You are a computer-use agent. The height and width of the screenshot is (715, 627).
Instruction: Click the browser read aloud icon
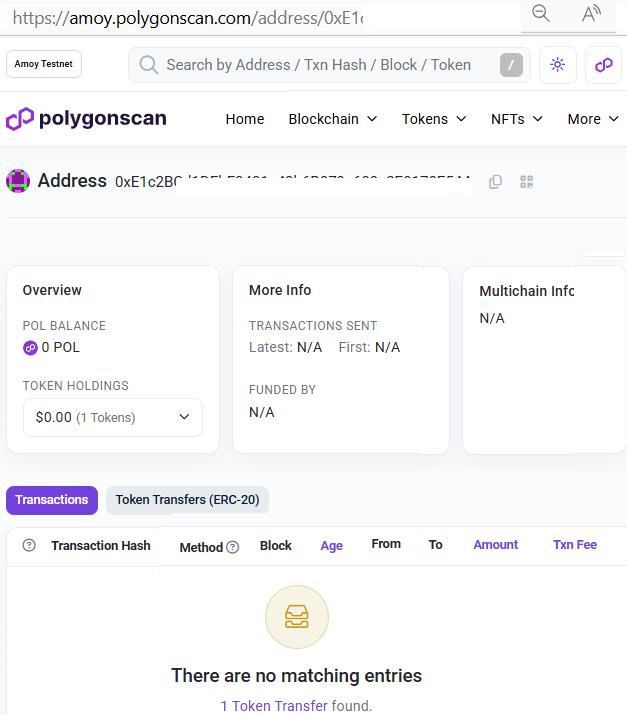[x=591, y=13]
